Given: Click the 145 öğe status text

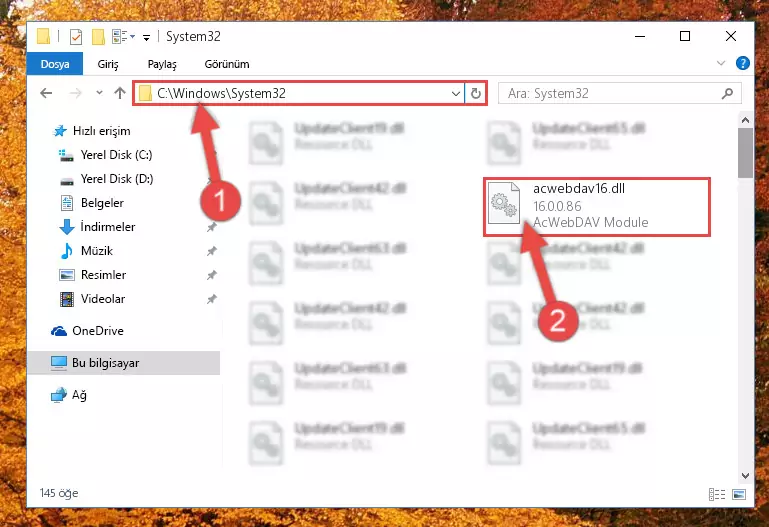Looking at the screenshot, I should (59, 493).
